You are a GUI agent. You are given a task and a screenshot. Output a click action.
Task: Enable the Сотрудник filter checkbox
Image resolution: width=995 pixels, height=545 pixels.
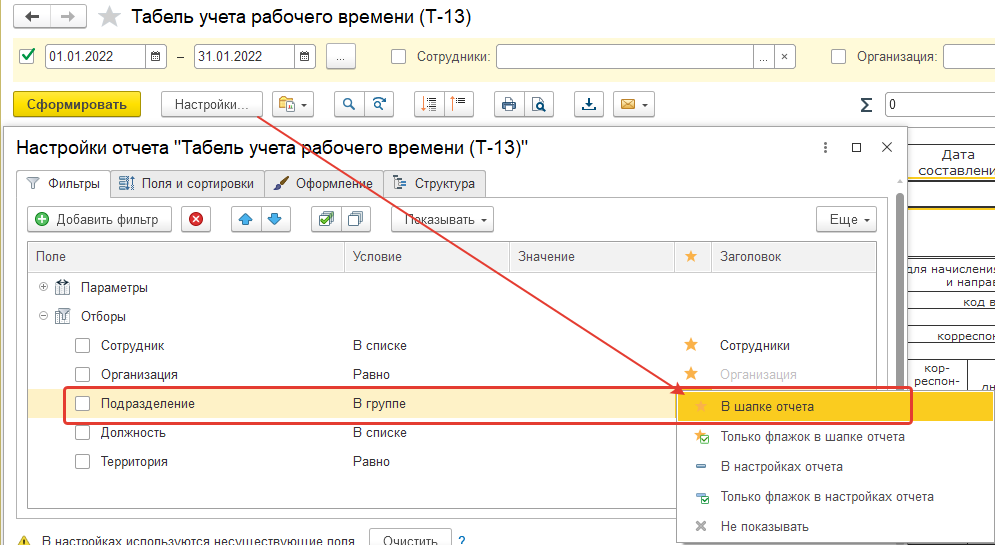coord(83,346)
